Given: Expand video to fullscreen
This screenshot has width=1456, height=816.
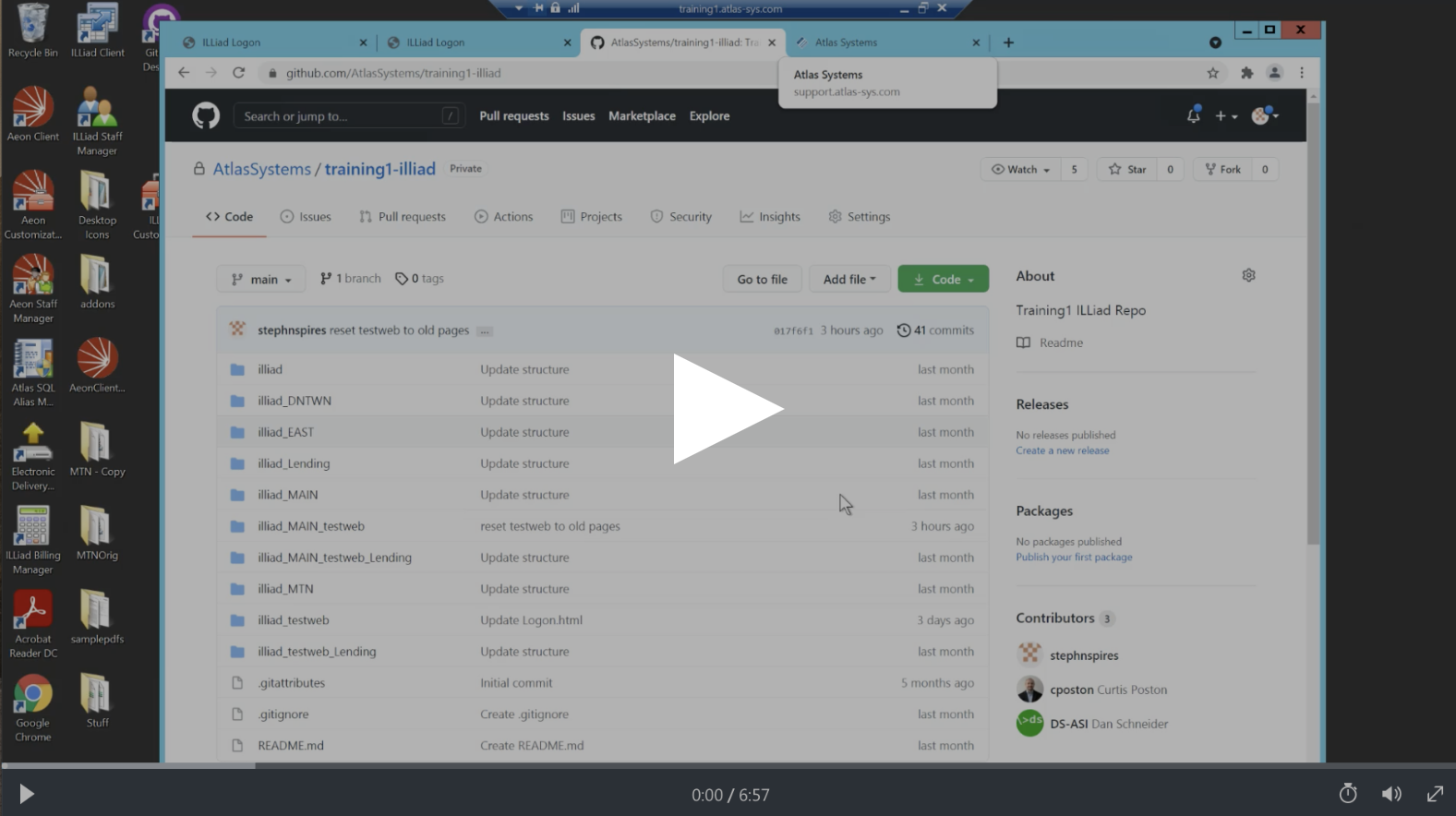Looking at the screenshot, I should coord(1434,794).
